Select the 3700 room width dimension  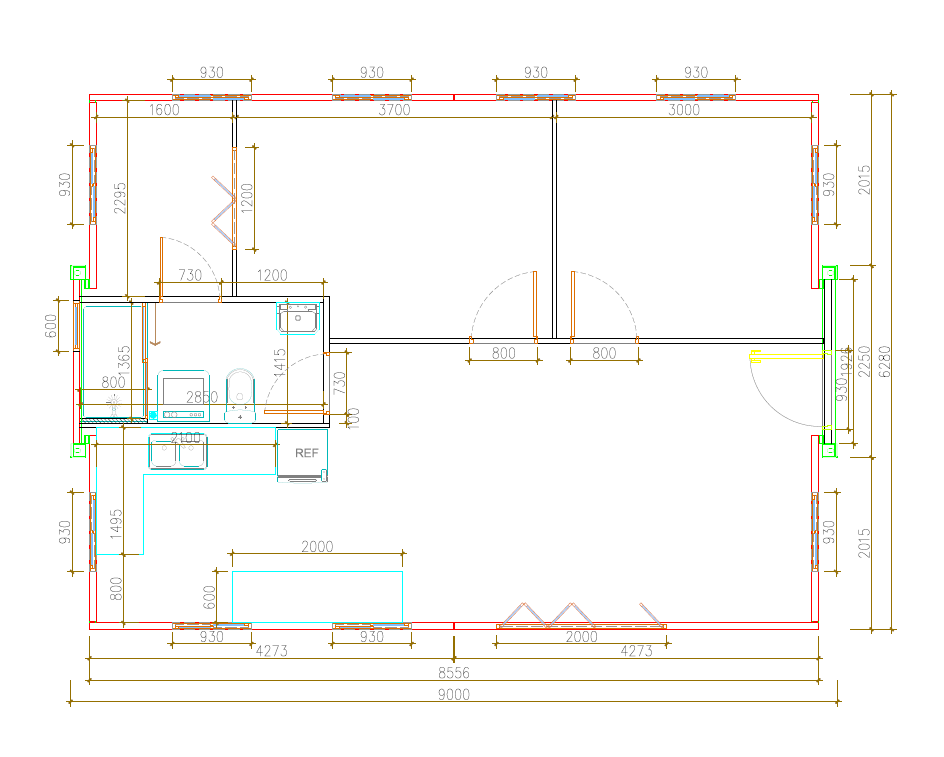[394, 110]
